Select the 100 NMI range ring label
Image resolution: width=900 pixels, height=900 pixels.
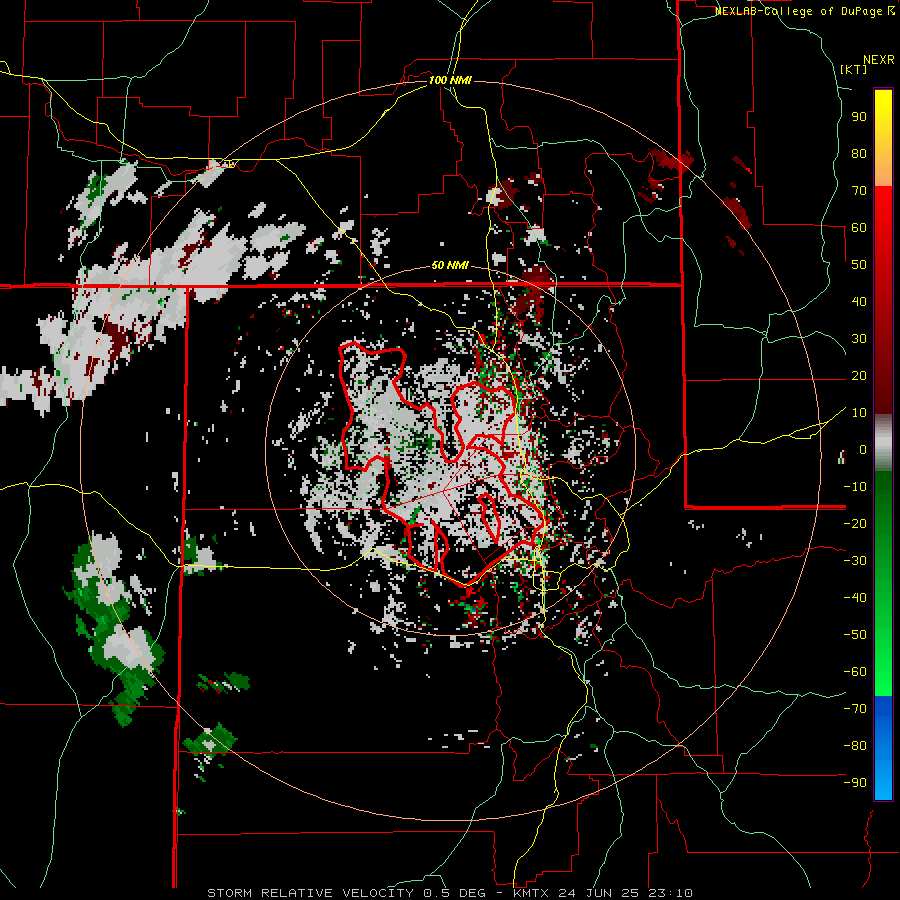(x=450, y=80)
